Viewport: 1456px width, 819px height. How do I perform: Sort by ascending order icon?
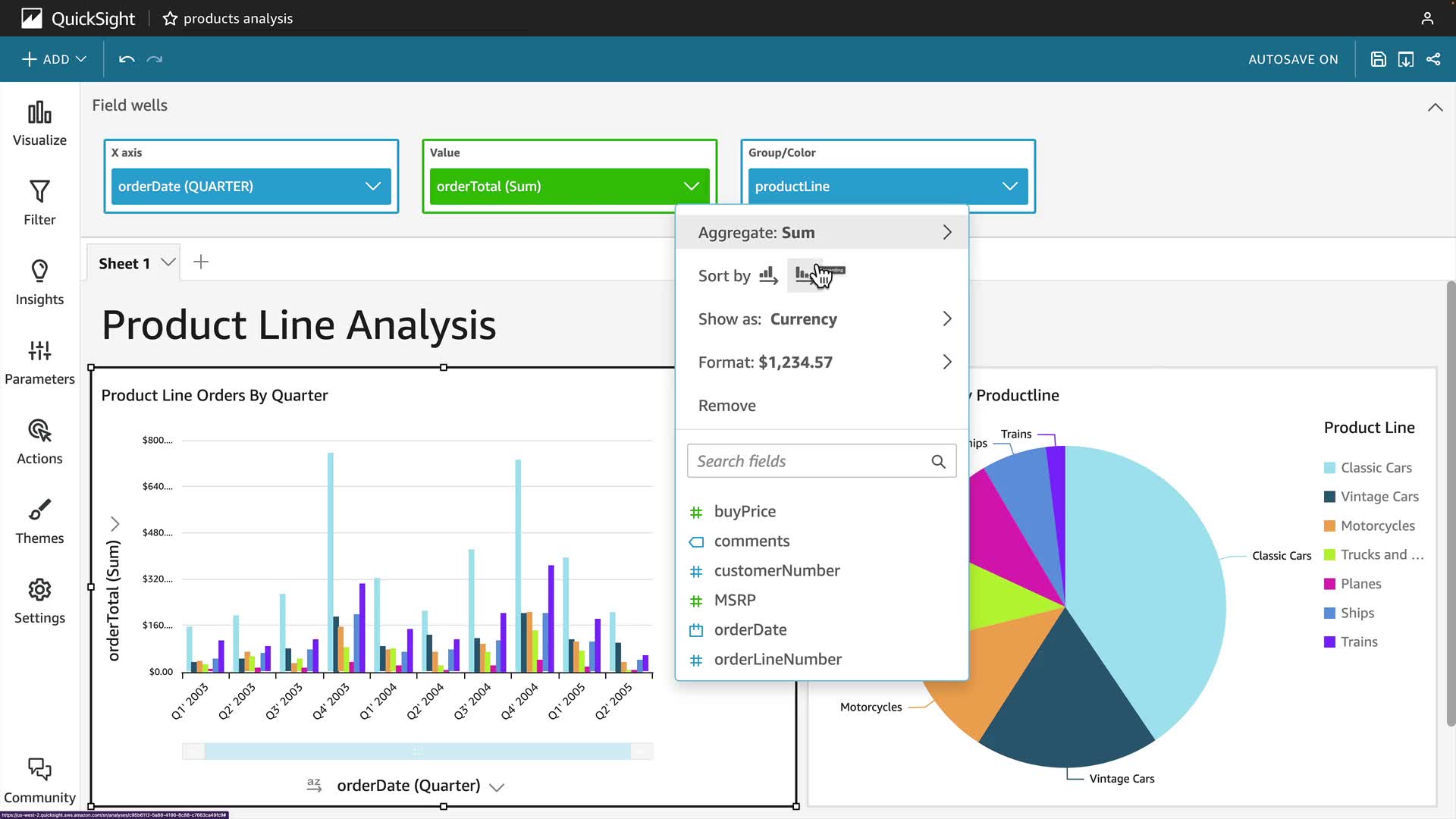point(768,275)
